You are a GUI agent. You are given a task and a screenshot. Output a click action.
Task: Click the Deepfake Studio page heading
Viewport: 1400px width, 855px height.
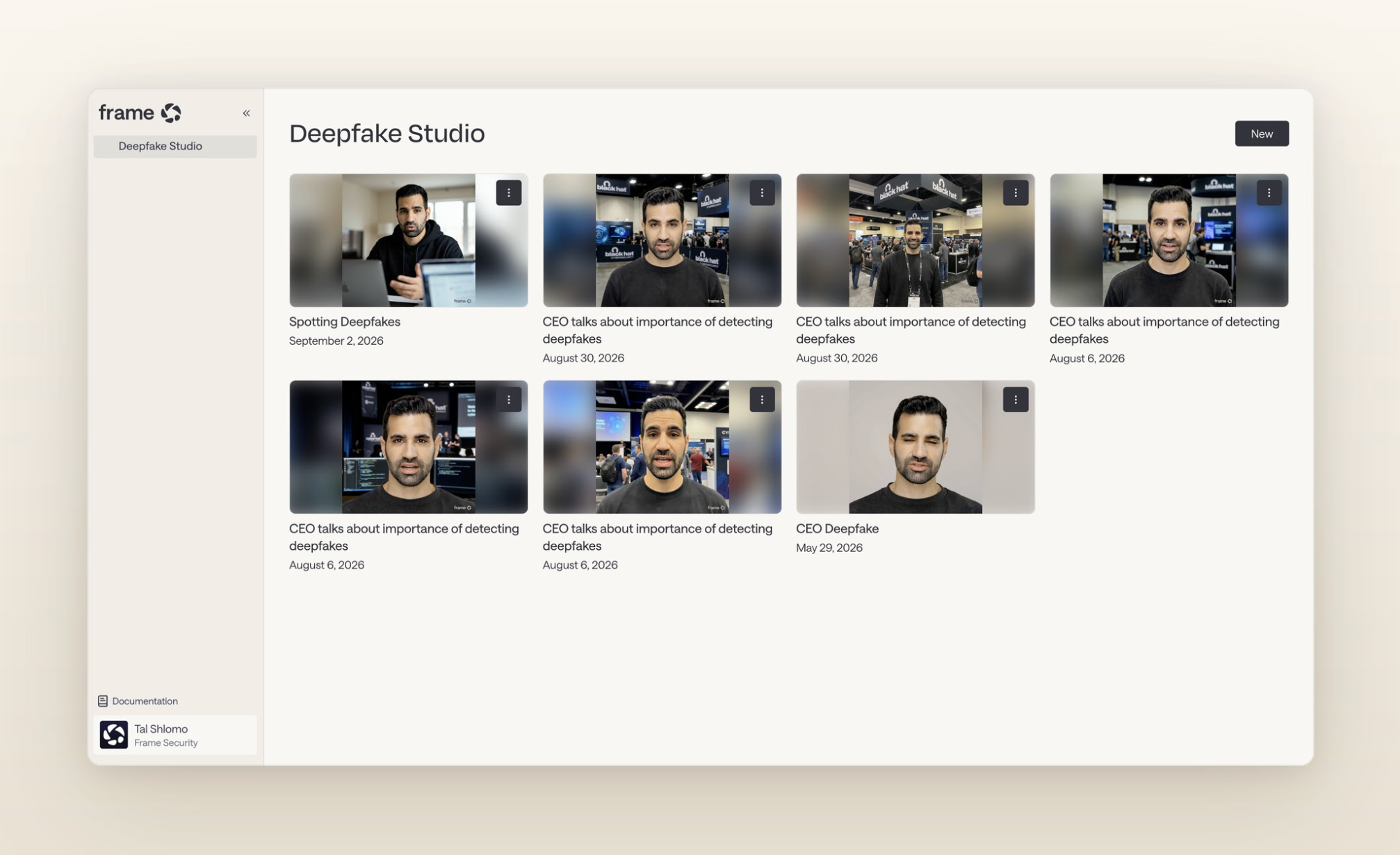click(x=386, y=133)
